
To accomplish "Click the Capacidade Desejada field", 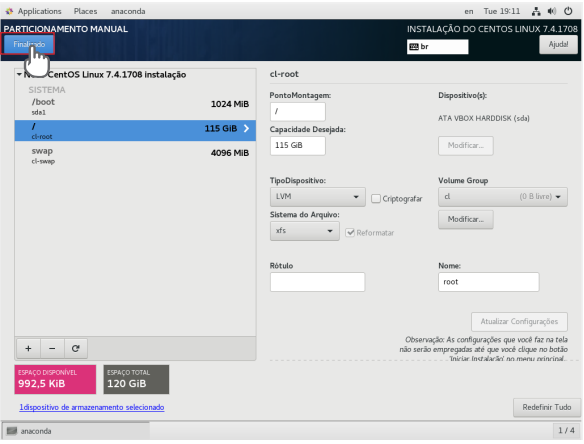I will [x=298, y=145].
